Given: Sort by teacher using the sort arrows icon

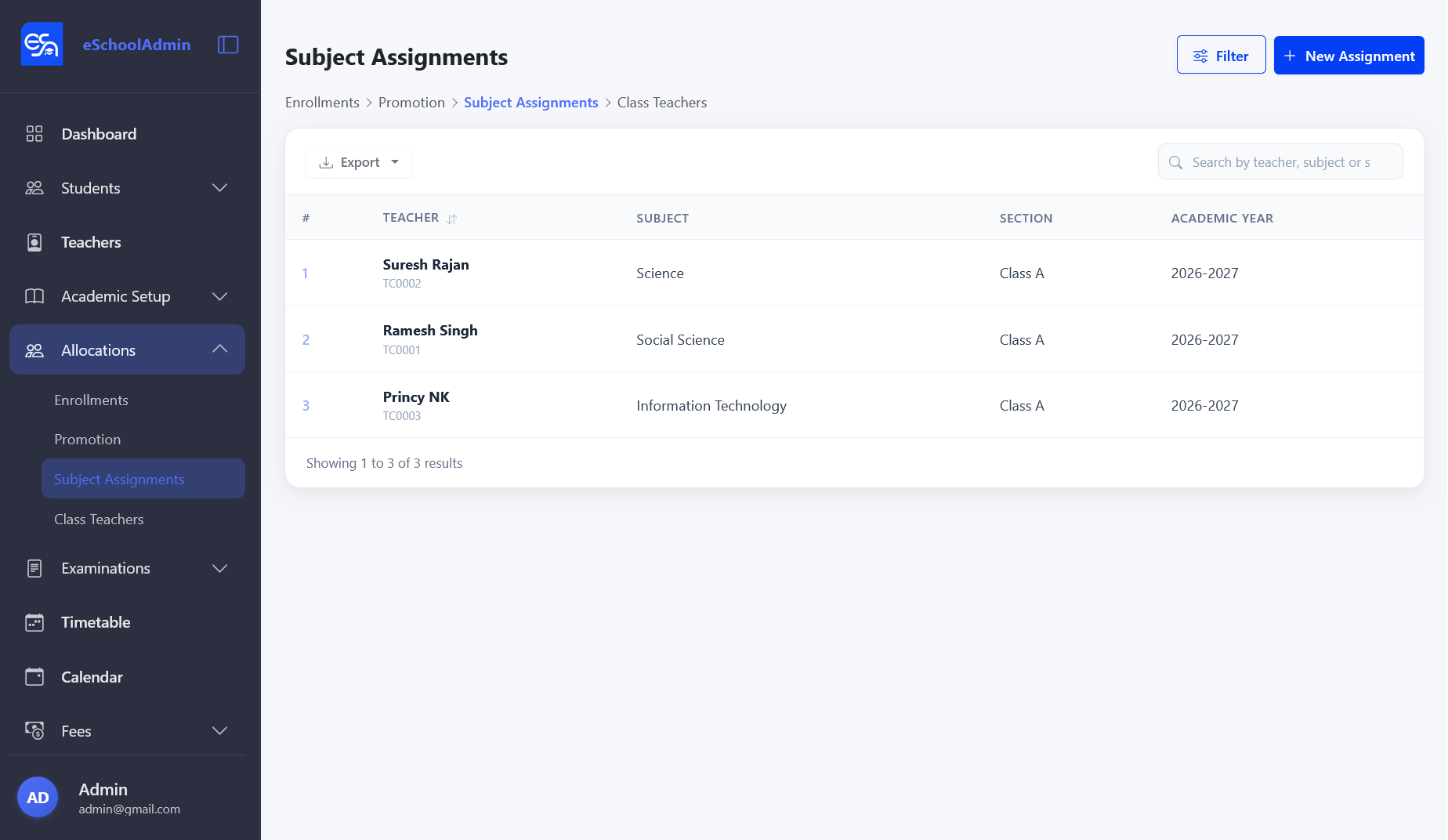Looking at the screenshot, I should pyautogui.click(x=452, y=219).
